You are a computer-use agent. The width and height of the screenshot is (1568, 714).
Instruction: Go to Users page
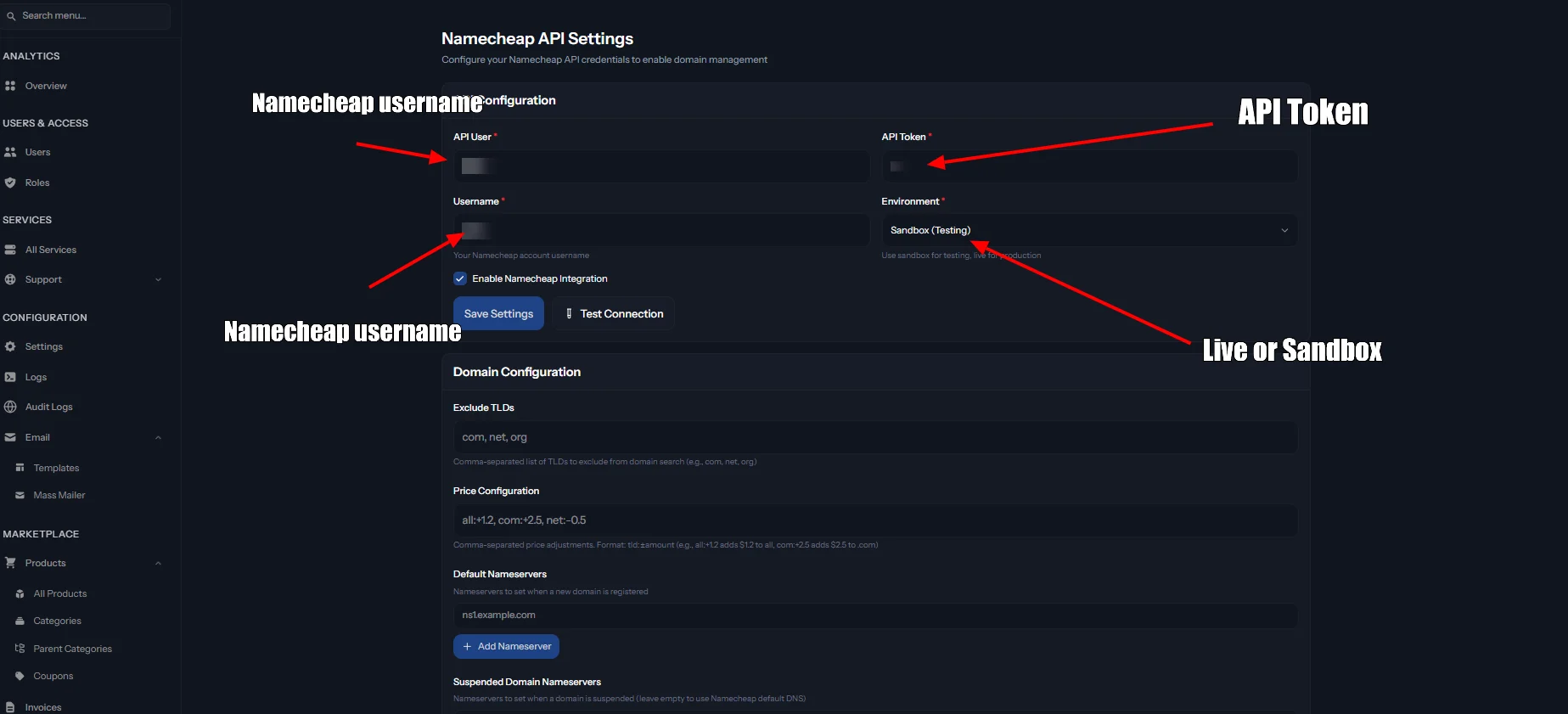click(37, 152)
